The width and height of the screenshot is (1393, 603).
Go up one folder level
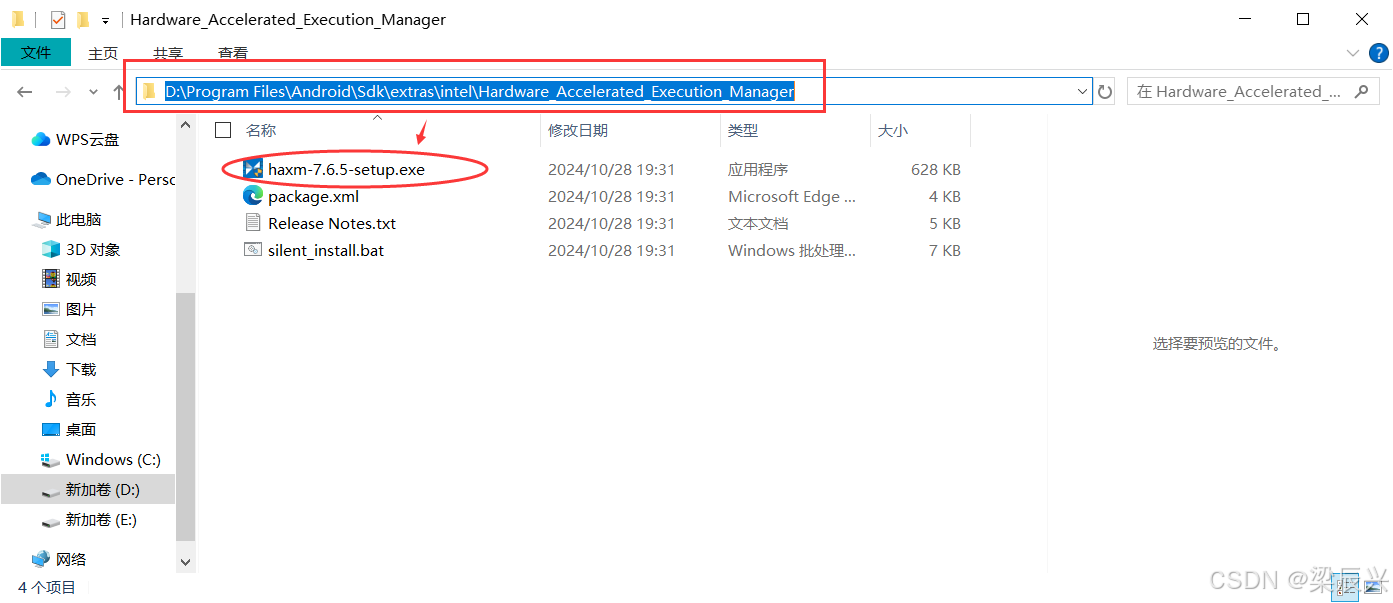pyautogui.click(x=118, y=91)
